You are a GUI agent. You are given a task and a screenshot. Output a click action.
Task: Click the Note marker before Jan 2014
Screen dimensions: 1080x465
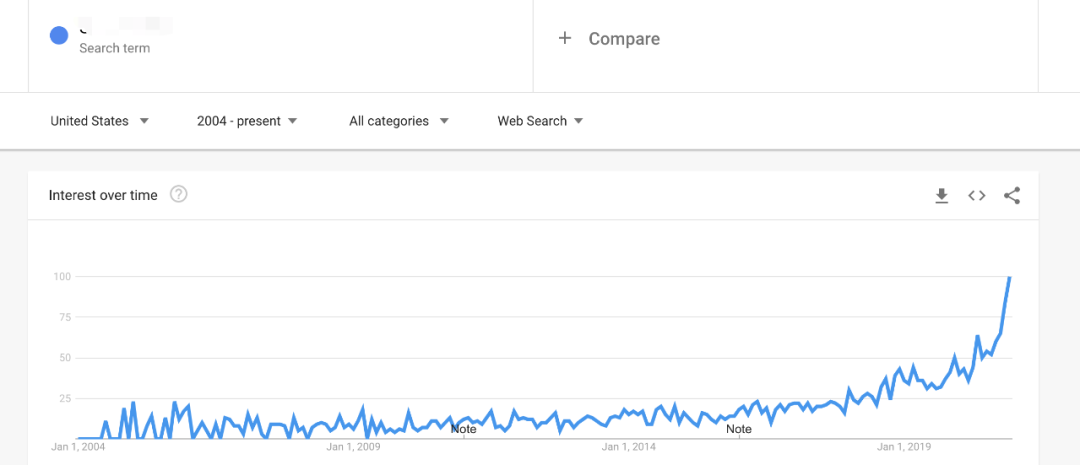pos(463,429)
